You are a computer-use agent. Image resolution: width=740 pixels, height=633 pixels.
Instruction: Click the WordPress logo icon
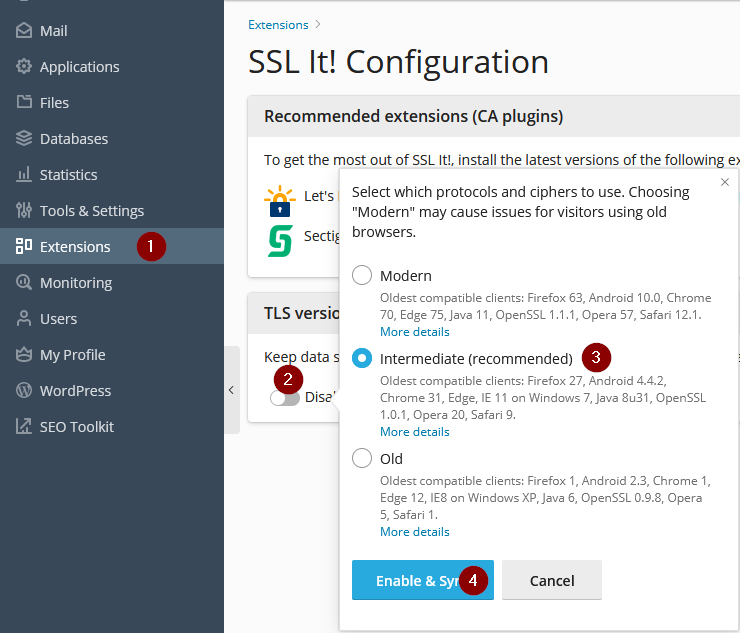point(24,390)
